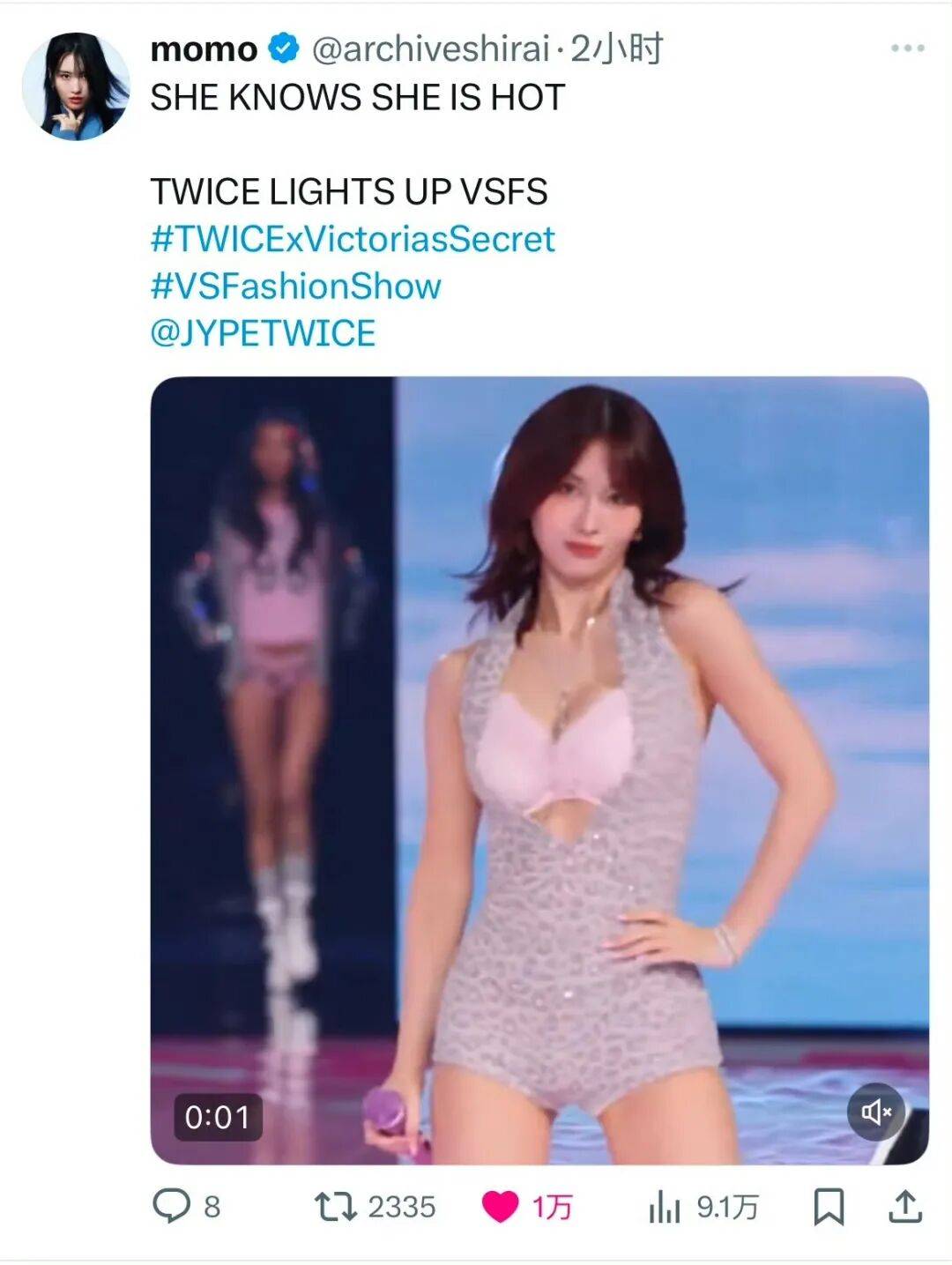Viewport: 952px width, 1265px height.
Task: Click the momo display name
Action: point(204,49)
